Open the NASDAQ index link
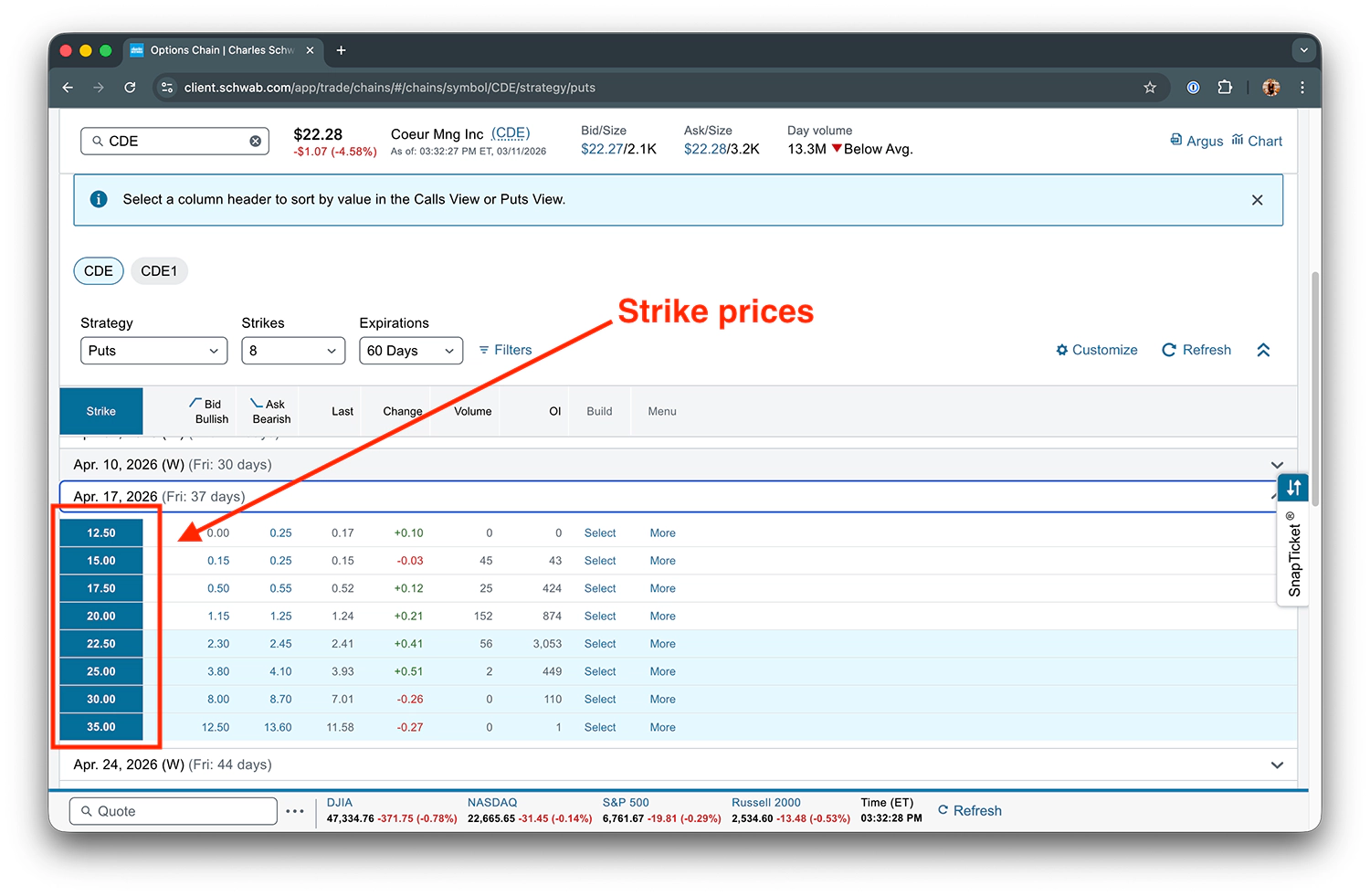 [x=492, y=803]
